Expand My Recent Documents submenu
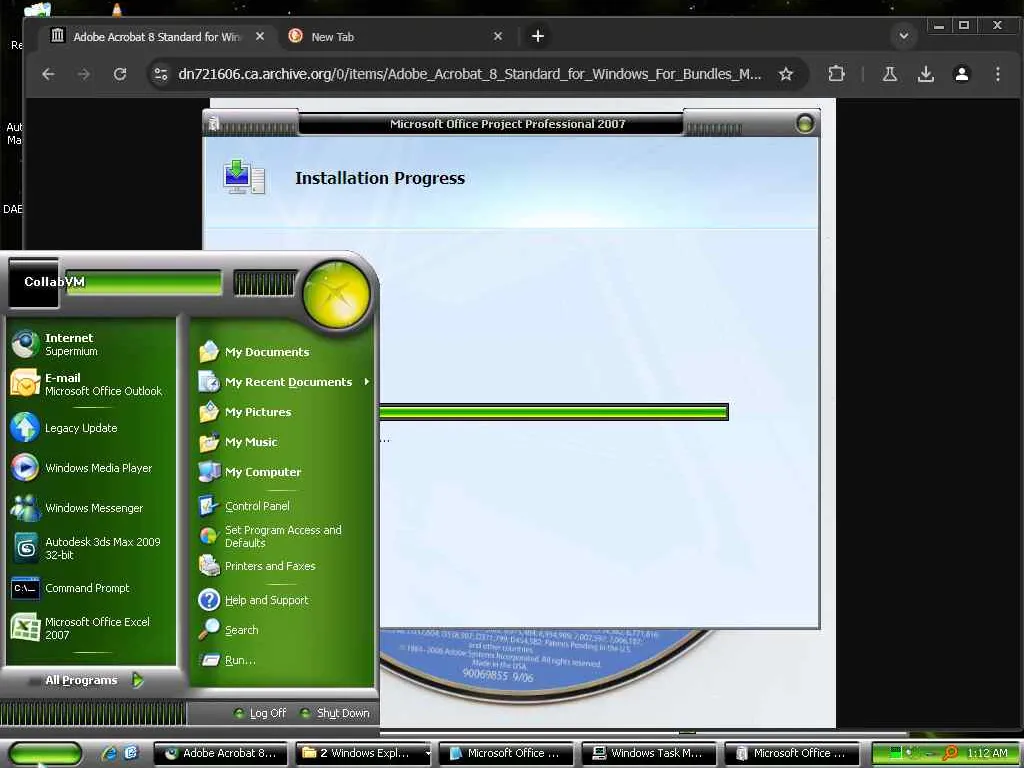 coord(283,382)
